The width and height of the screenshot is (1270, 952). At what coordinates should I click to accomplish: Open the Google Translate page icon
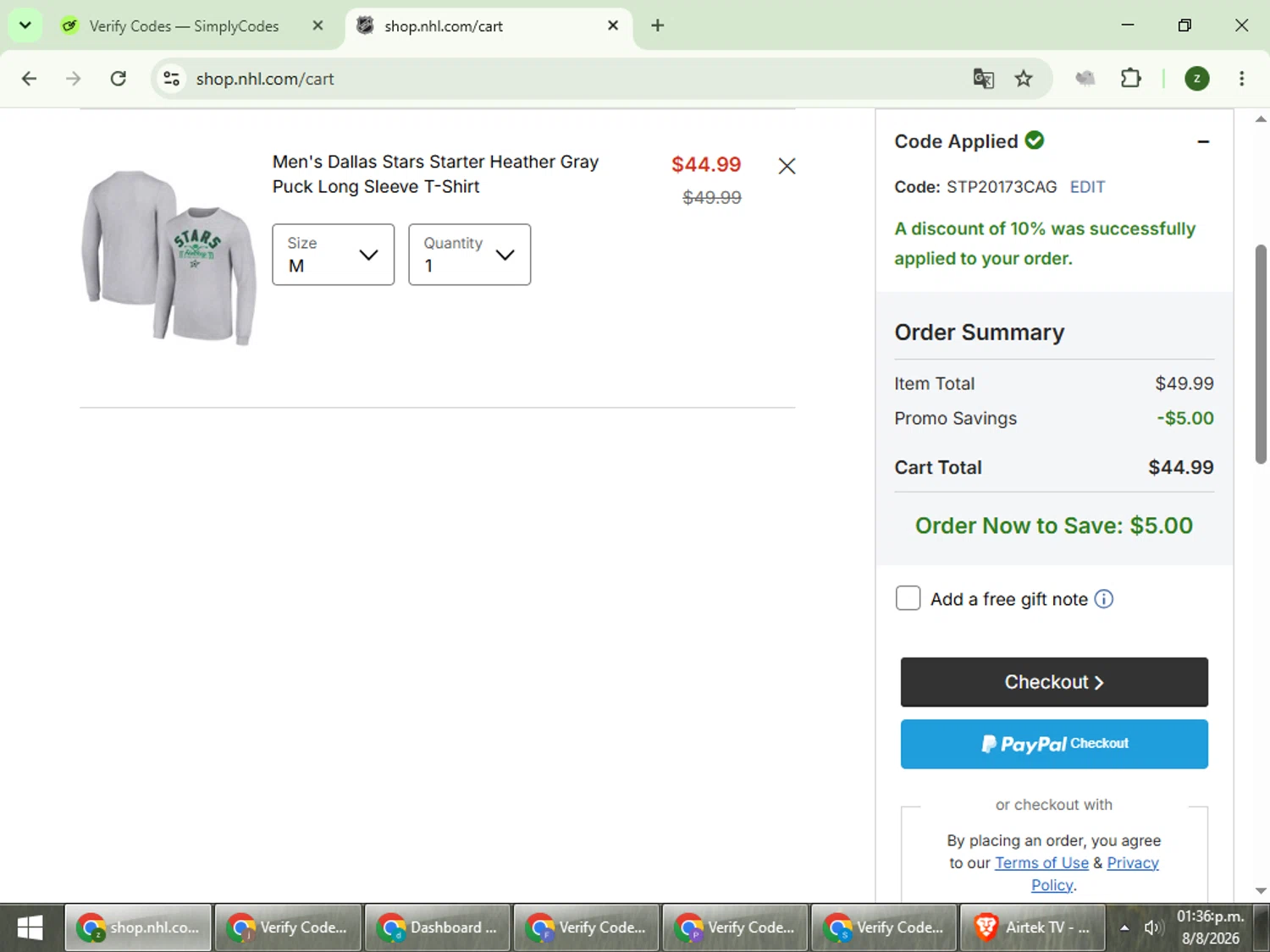pos(983,79)
